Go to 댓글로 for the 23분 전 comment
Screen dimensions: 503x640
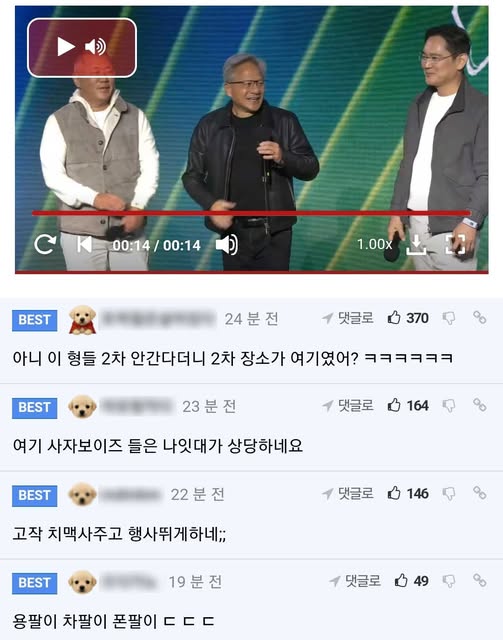click(x=348, y=405)
